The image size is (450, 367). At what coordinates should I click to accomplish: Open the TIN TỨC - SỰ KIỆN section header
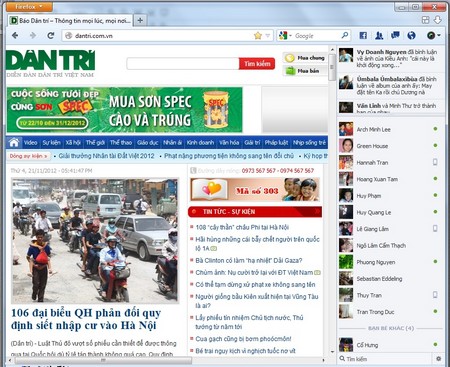point(255,212)
